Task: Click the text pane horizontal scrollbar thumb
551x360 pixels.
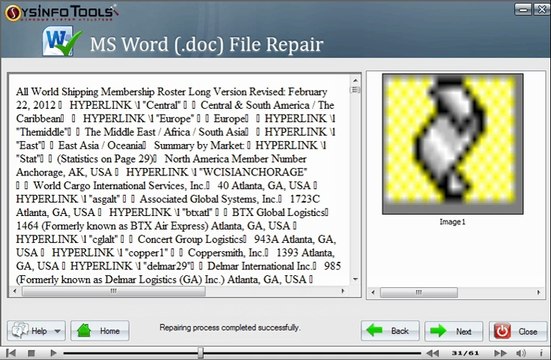Action: 114,291
